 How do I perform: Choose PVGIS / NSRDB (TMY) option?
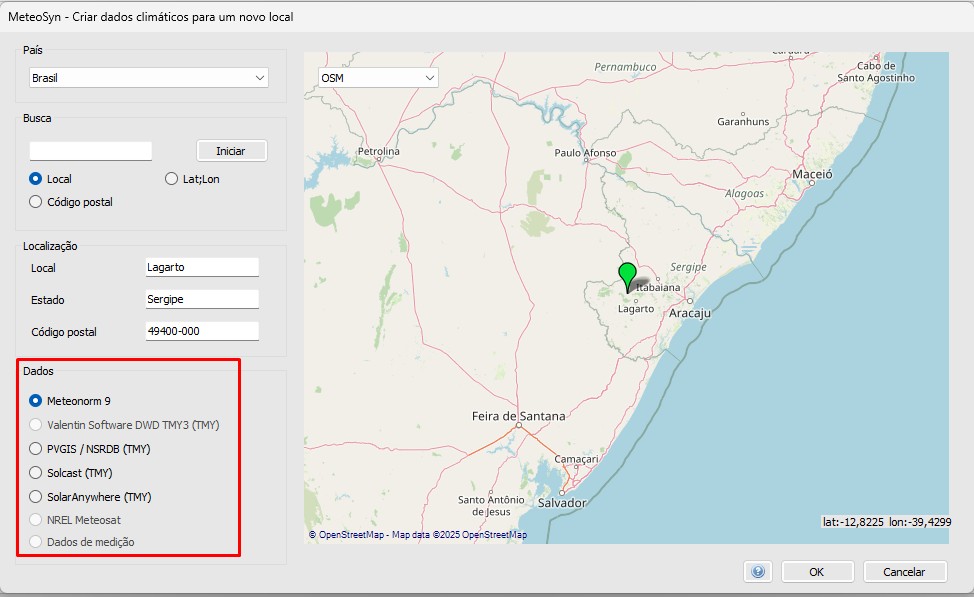tap(37, 449)
